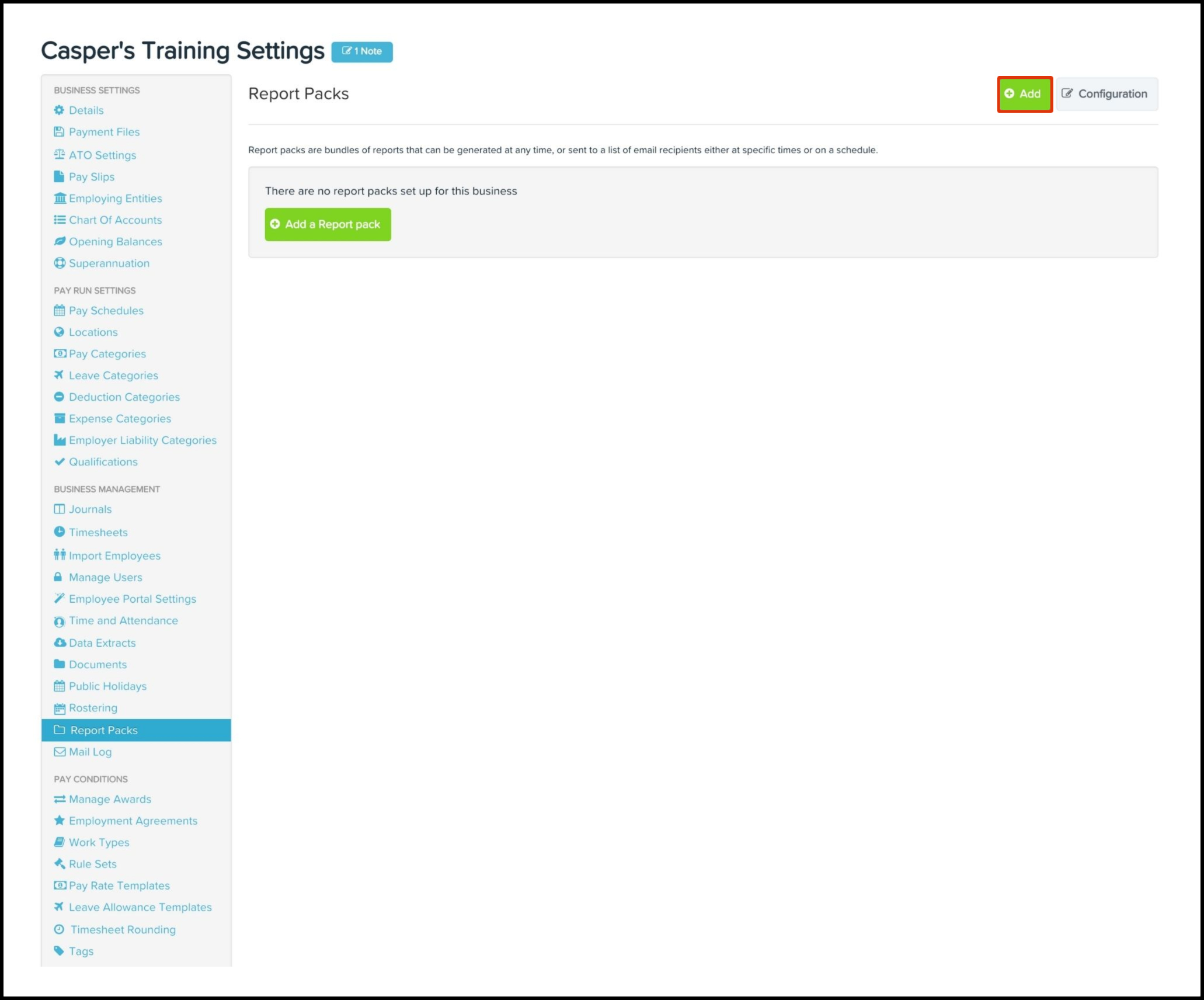Viewport: 1204px width, 1000px height.
Task: Click the globe icon beside Locations
Action: [x=59, y=332]
